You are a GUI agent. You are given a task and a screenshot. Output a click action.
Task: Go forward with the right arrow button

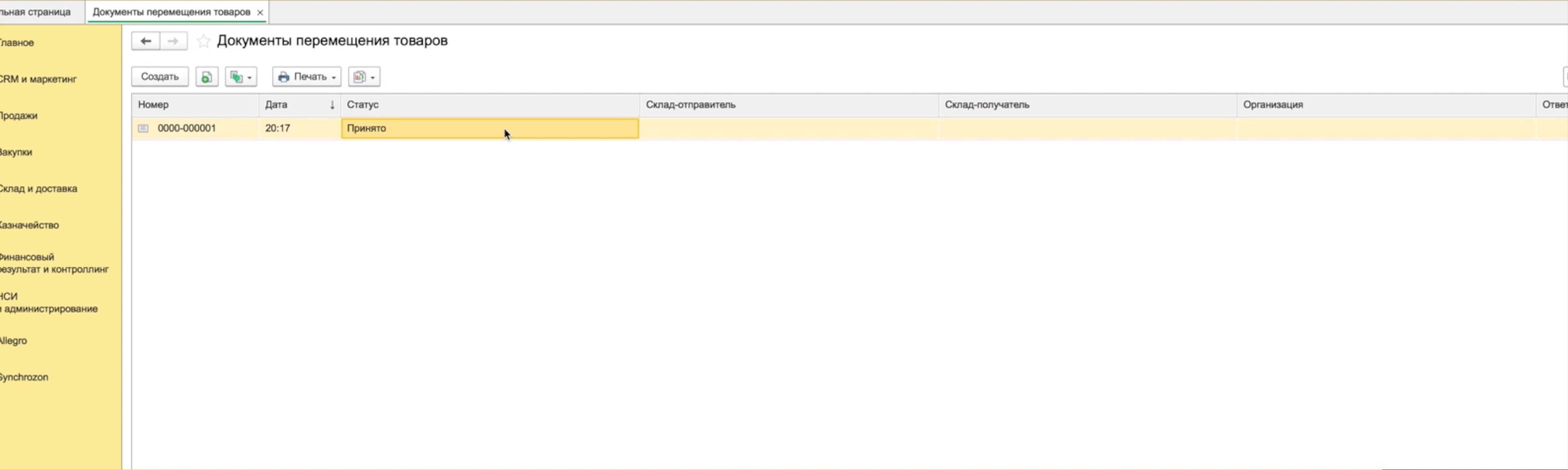tap(174, 41)
